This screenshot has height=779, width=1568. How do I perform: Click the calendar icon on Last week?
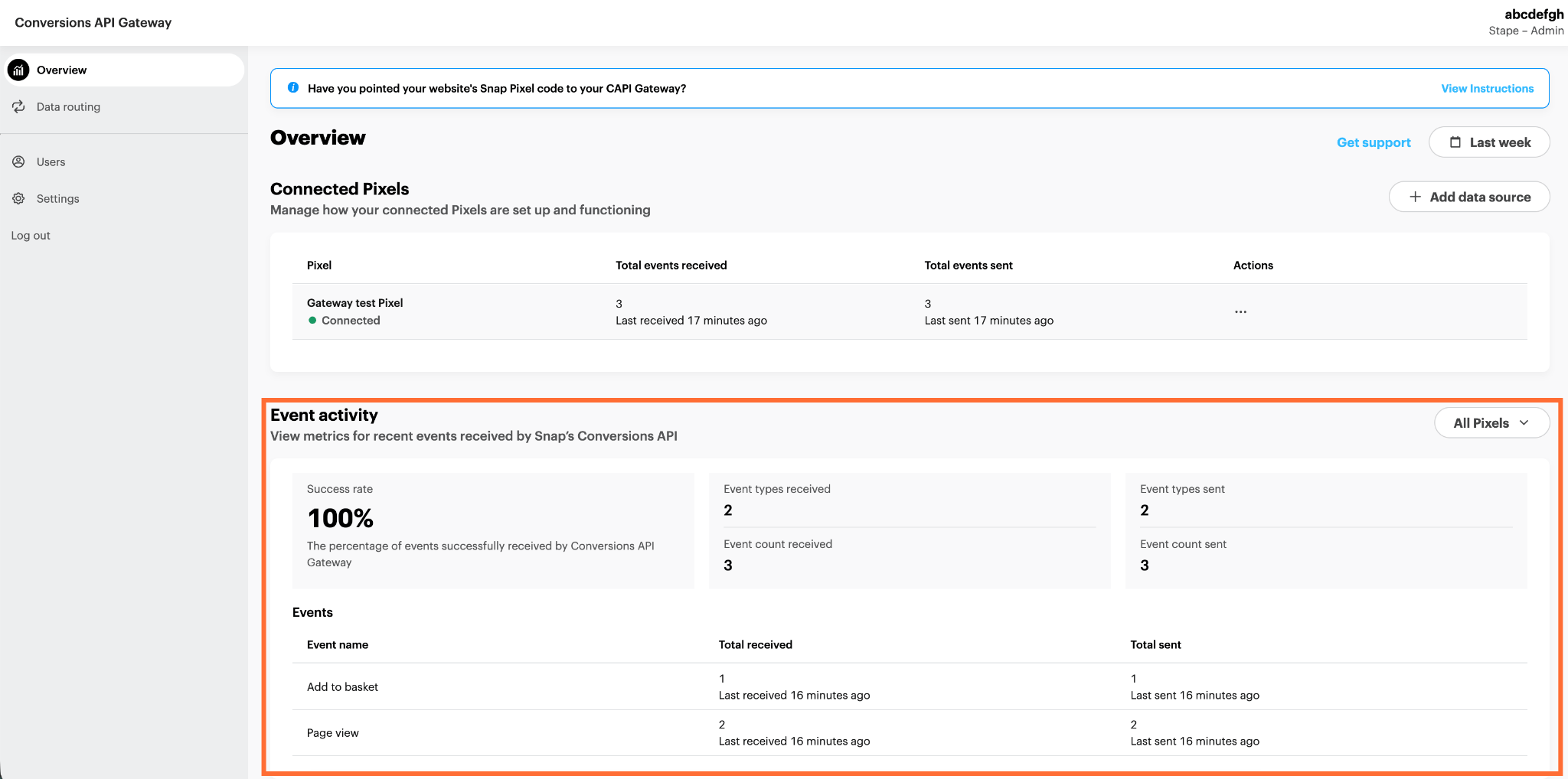point(1455,142)
